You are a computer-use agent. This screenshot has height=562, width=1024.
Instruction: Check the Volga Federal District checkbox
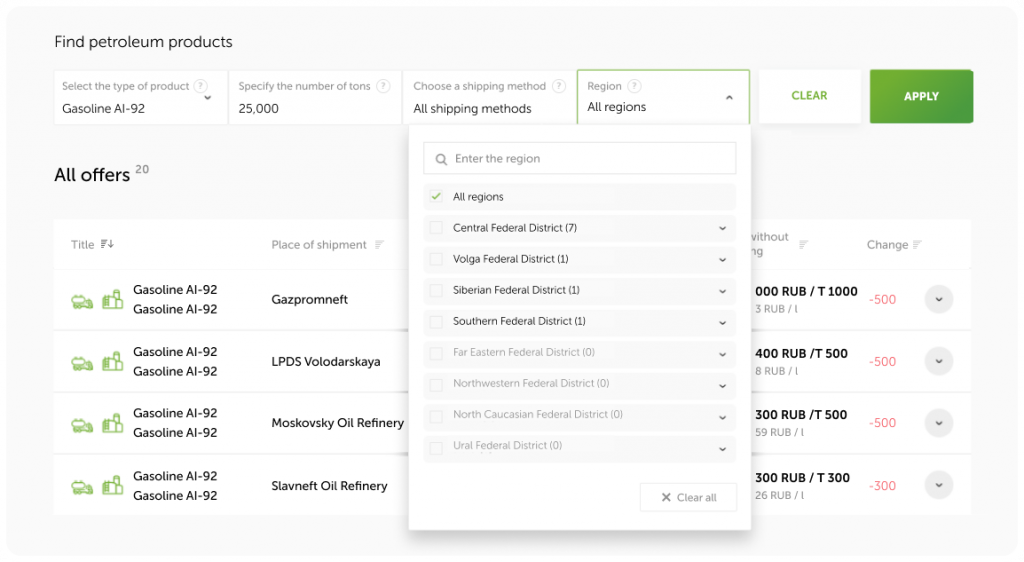436,259
